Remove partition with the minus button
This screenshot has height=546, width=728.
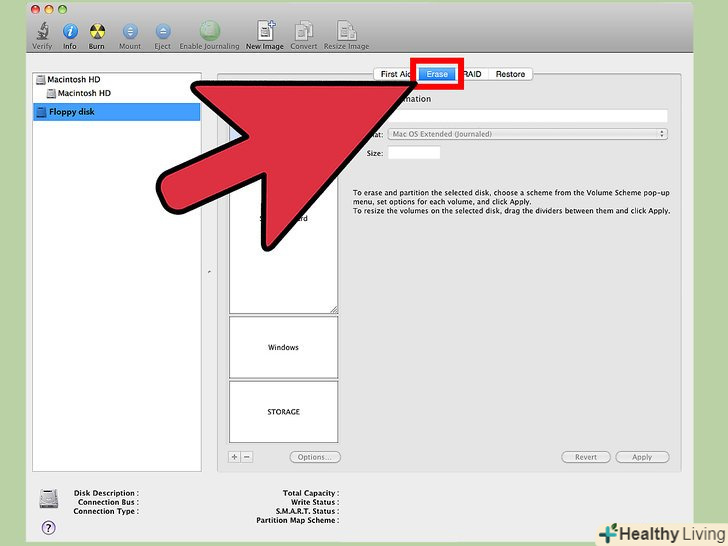point(247,457)
